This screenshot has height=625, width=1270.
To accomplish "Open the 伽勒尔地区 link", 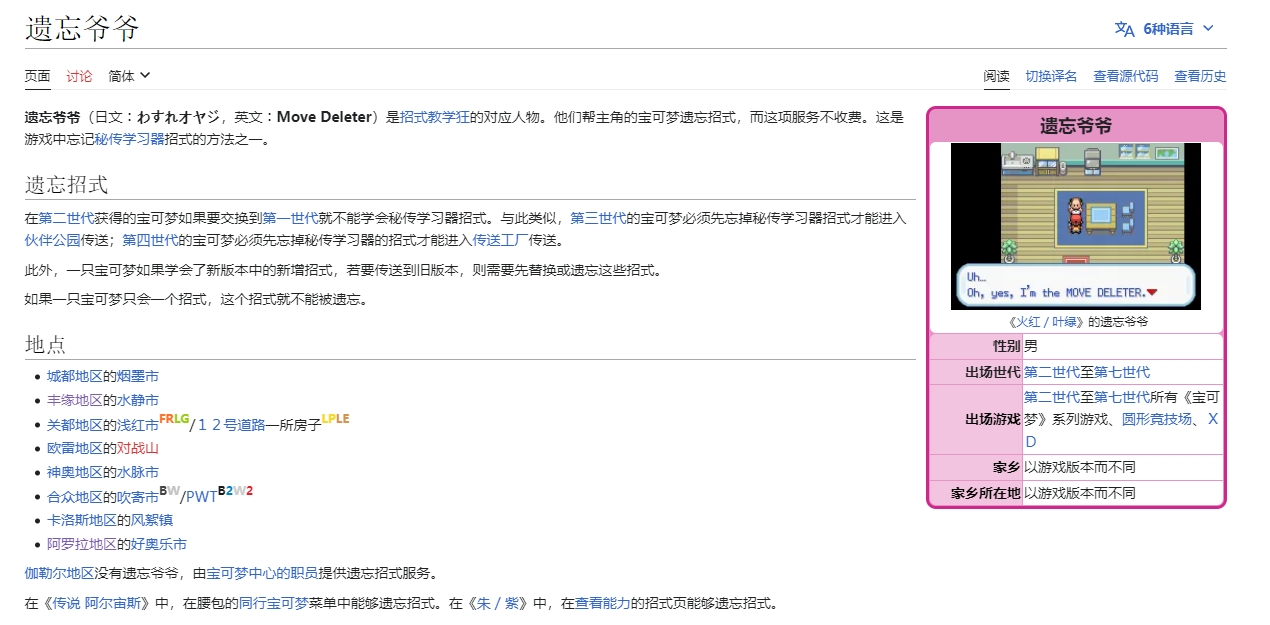I will point(59,573).
